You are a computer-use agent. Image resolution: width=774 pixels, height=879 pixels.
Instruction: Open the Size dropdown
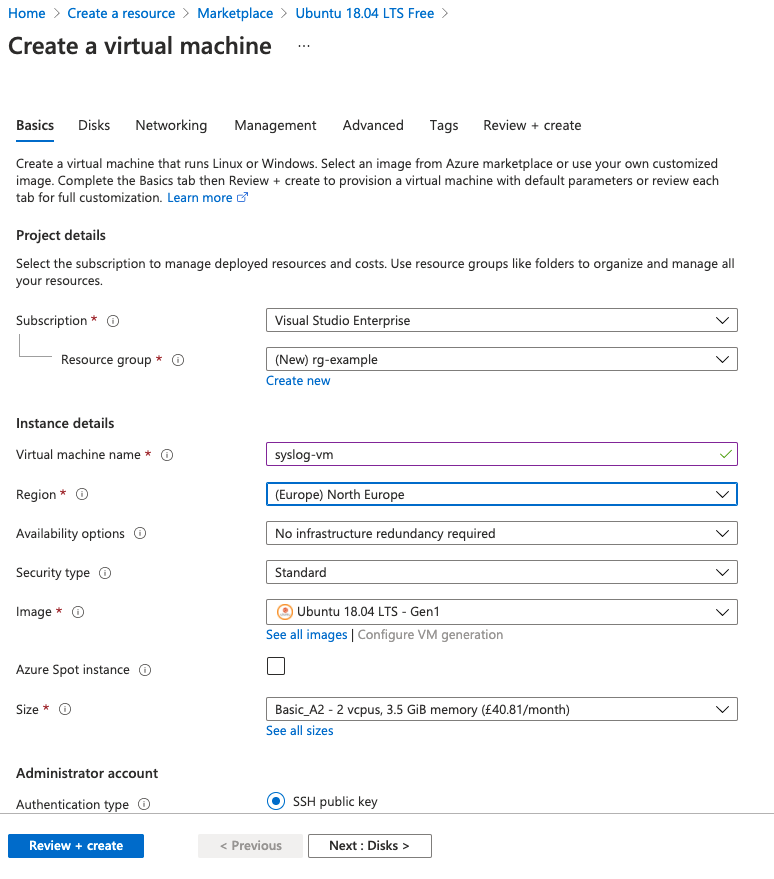(501, 710)
